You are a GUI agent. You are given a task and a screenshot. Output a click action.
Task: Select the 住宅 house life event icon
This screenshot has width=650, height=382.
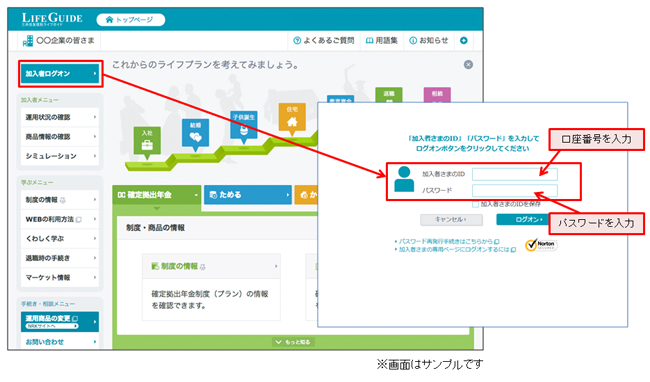pyautogui.click(x=292, y=118)
